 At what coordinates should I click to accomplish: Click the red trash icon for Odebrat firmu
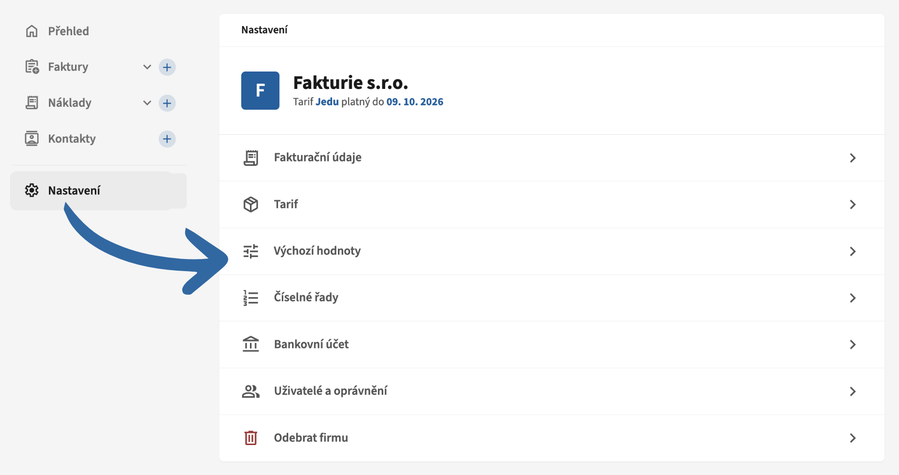click(x=251, y=438)
